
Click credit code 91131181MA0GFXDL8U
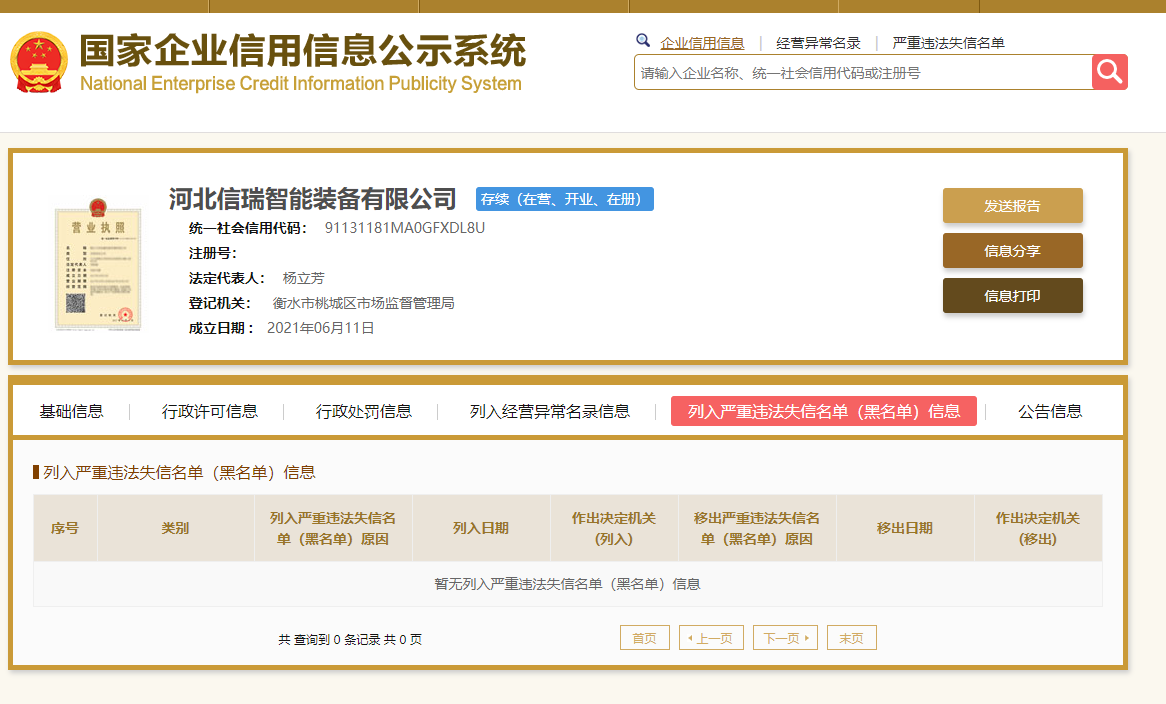405,227
